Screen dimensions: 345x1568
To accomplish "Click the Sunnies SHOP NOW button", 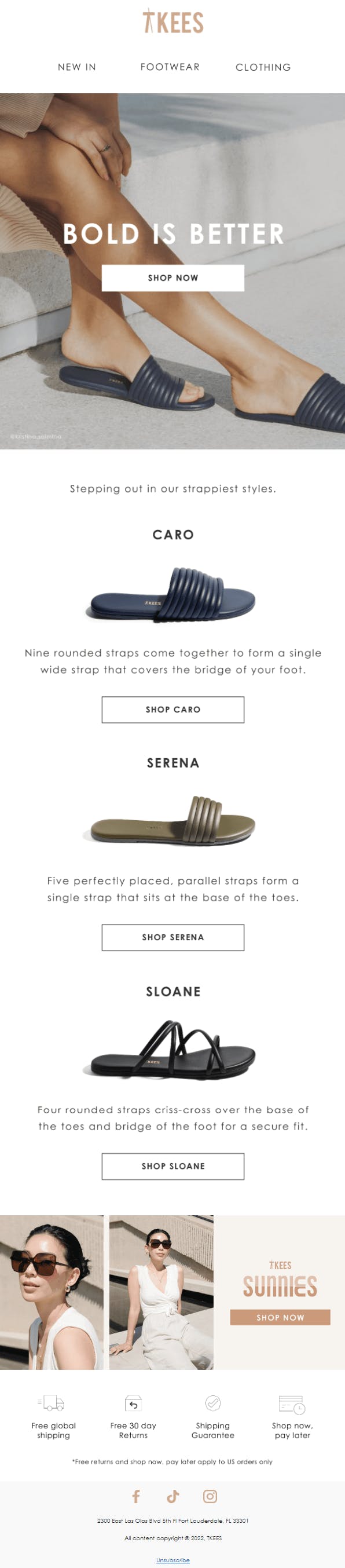I will pos(280,1317).
